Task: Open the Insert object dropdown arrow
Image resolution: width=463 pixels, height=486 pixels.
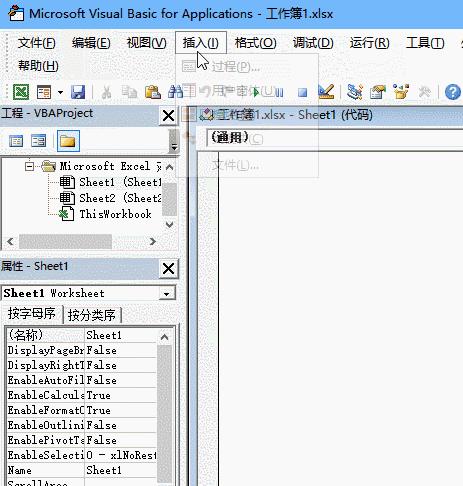Action: pyautogui.click(x=60, y=92)
